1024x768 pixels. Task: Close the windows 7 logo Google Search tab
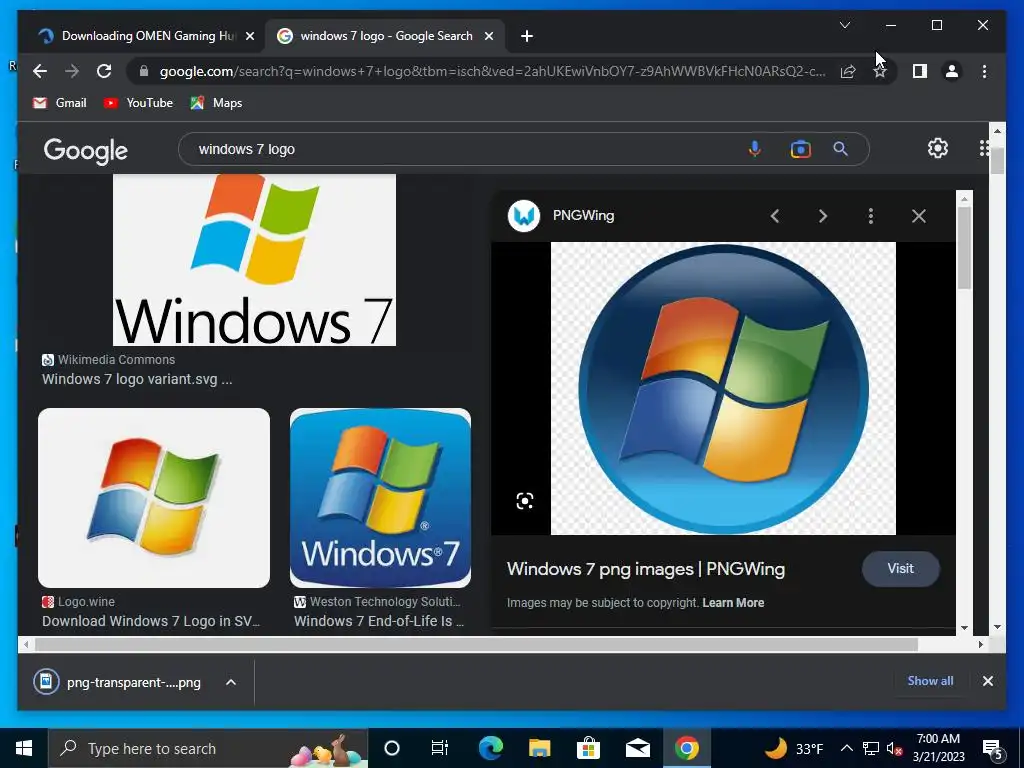(488, 36)
